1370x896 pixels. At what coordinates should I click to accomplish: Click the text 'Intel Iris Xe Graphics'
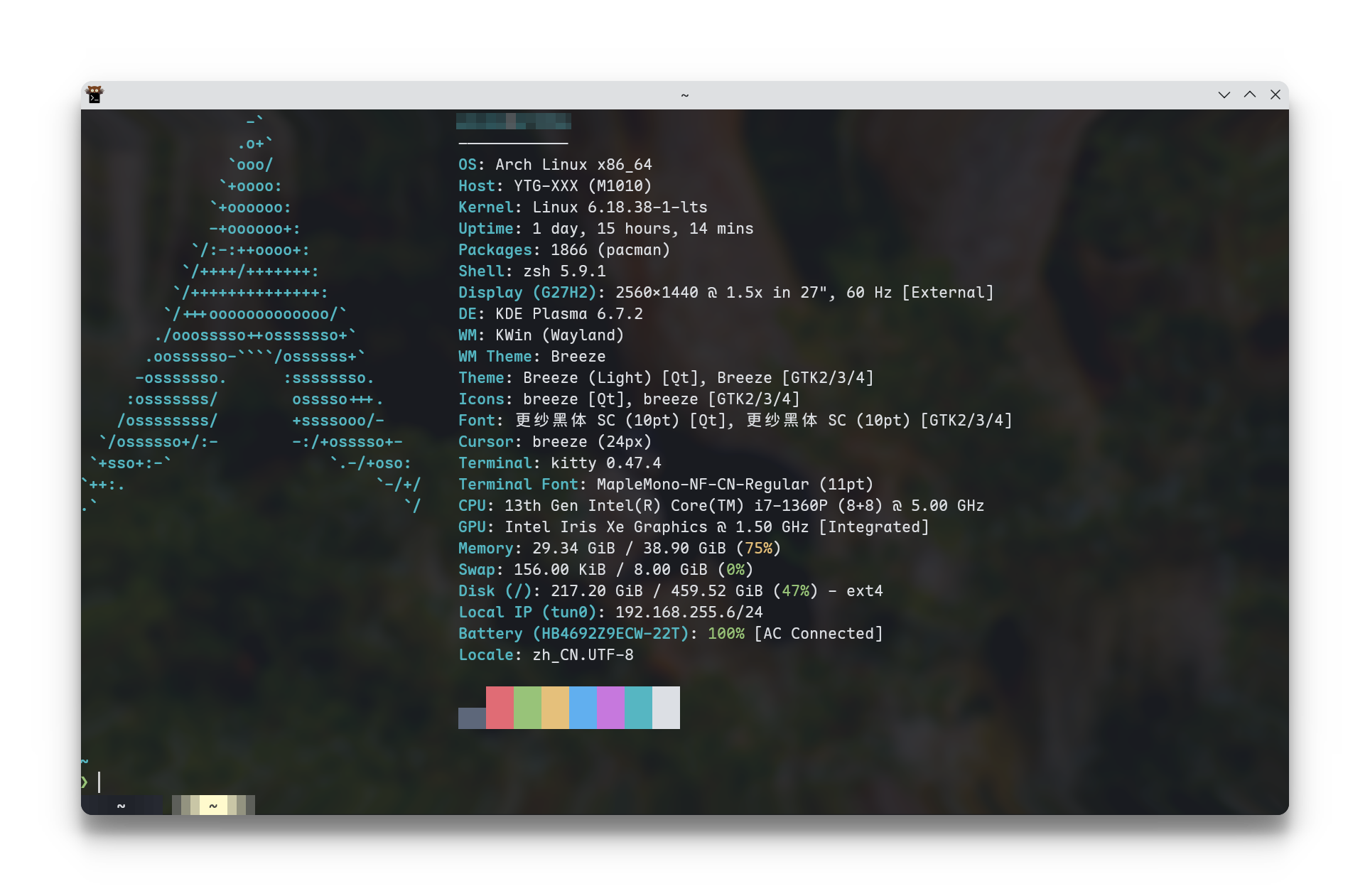606,527
